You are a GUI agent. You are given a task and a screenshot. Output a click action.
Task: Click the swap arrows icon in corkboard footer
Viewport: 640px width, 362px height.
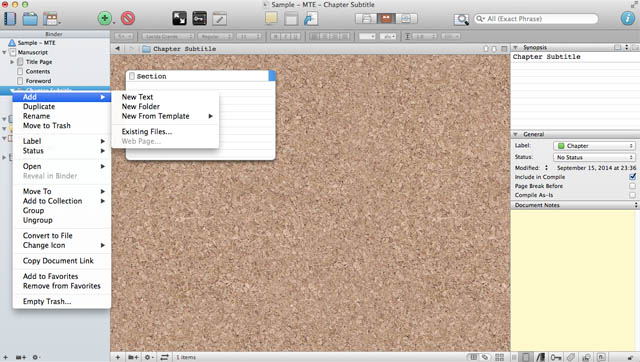[x=164, y=357]
